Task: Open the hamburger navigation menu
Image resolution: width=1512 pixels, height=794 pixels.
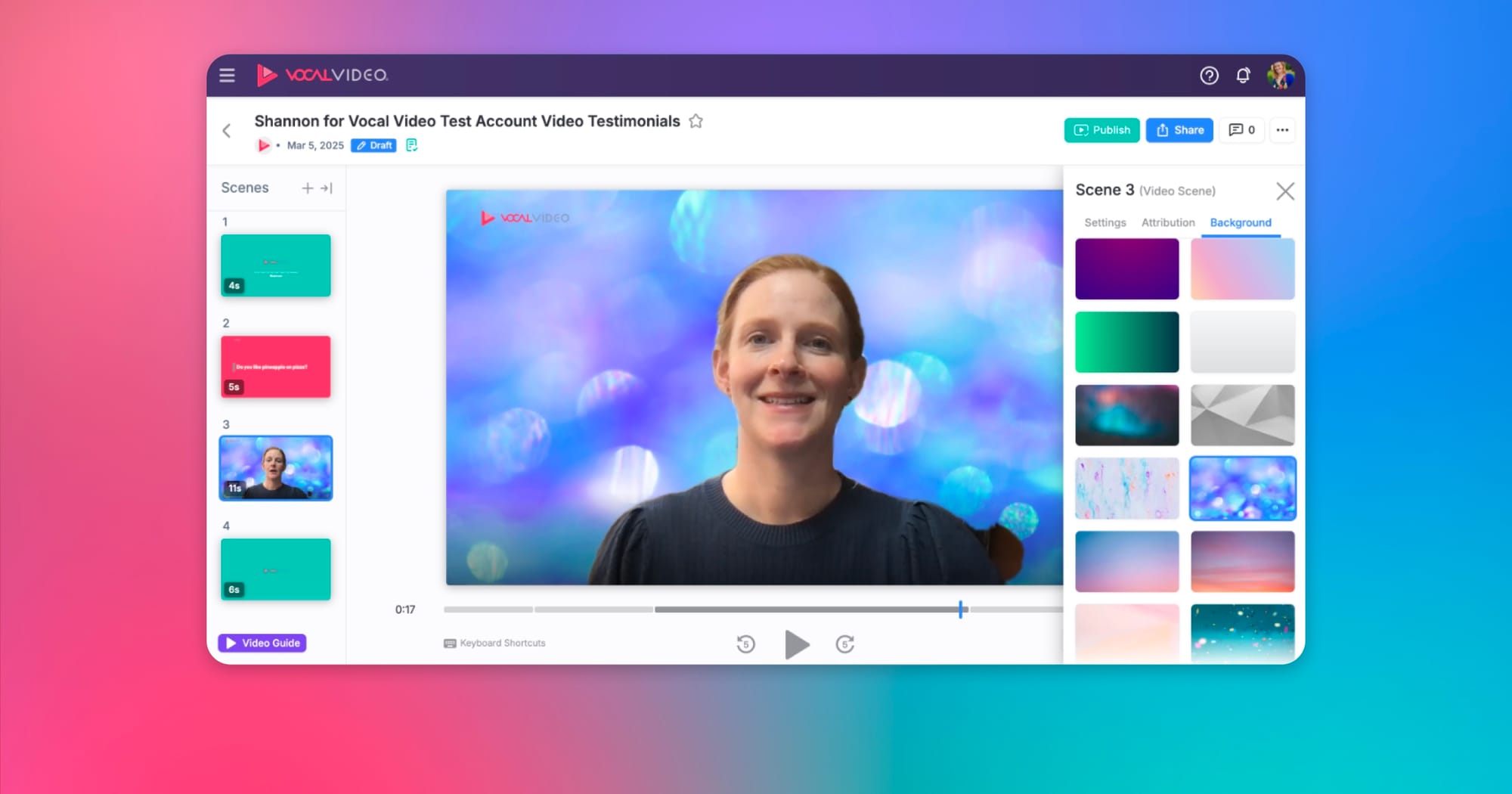Action: click(x=226, y=76)
